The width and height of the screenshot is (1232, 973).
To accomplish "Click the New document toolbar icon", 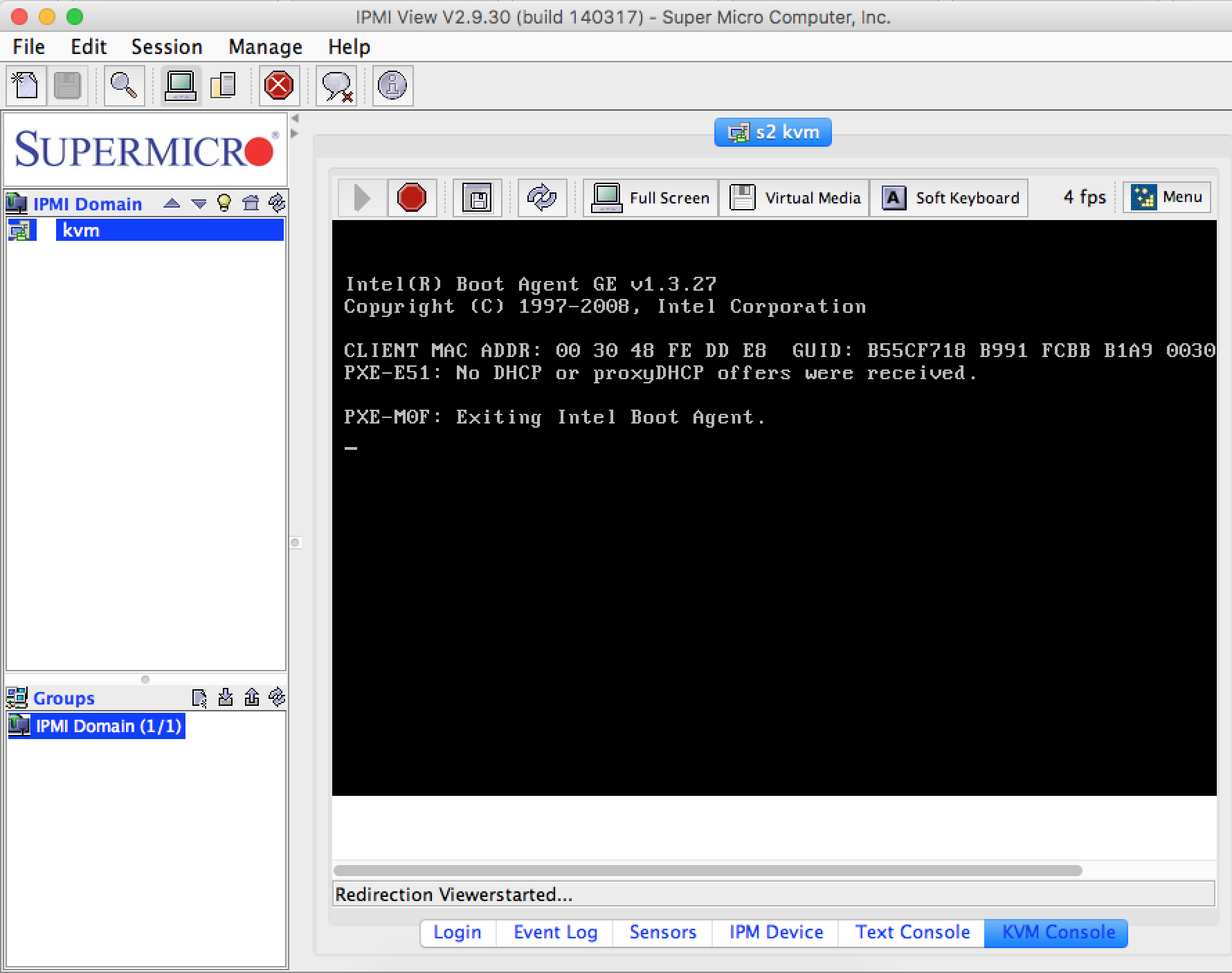I will 26,86.
